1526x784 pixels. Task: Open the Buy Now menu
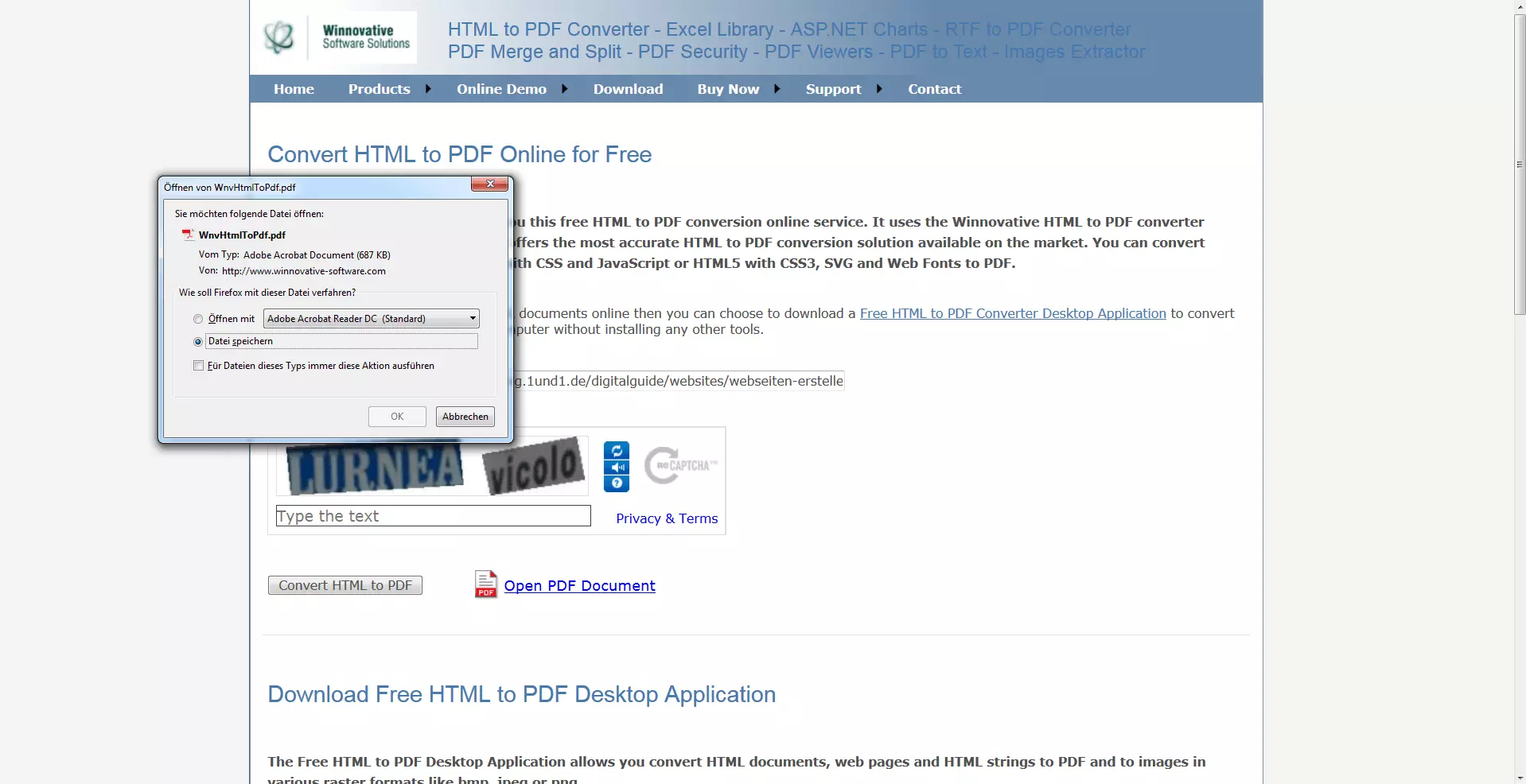[728, 89]
